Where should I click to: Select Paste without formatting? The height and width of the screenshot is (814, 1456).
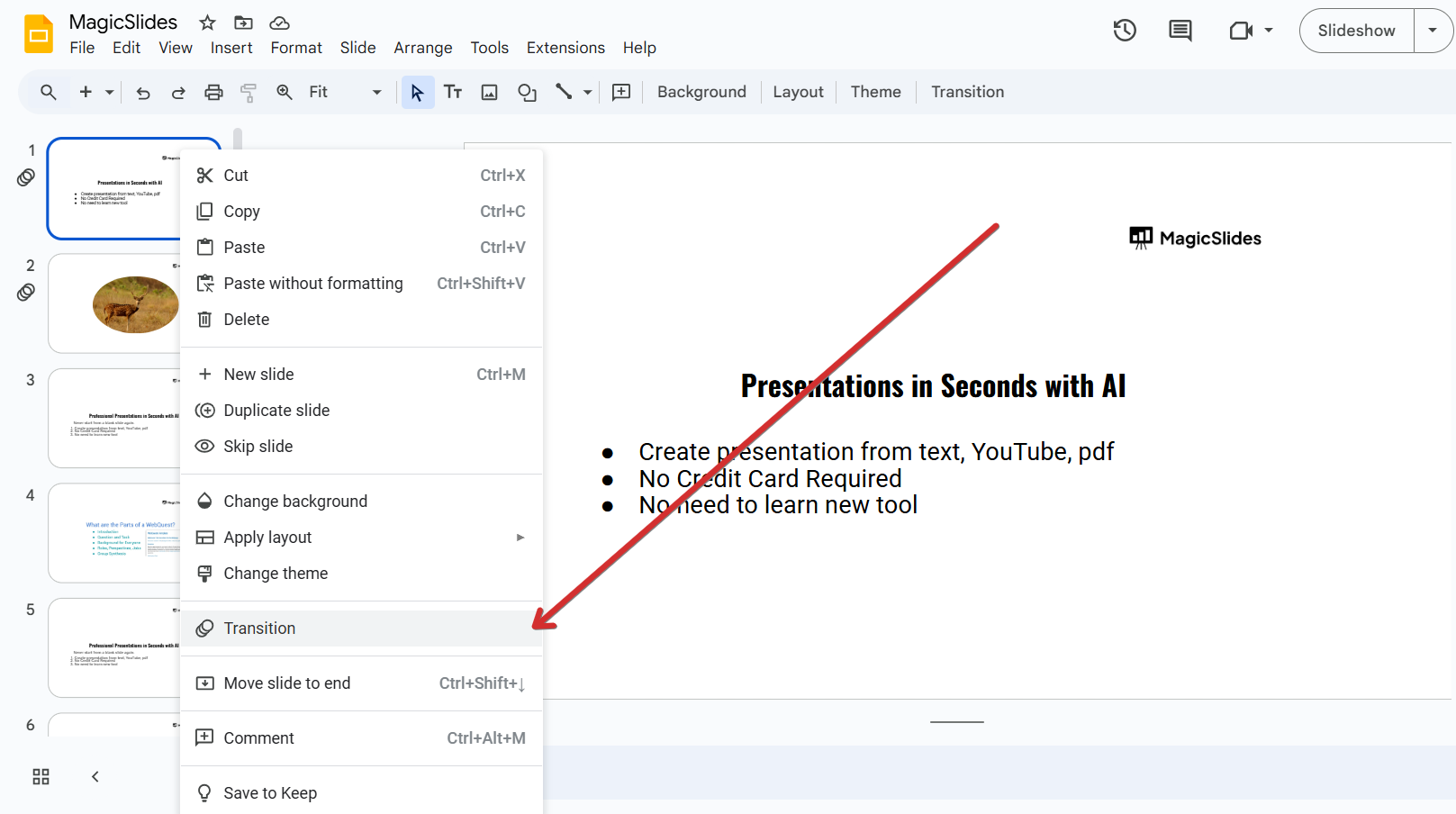[x=361, y=284]
